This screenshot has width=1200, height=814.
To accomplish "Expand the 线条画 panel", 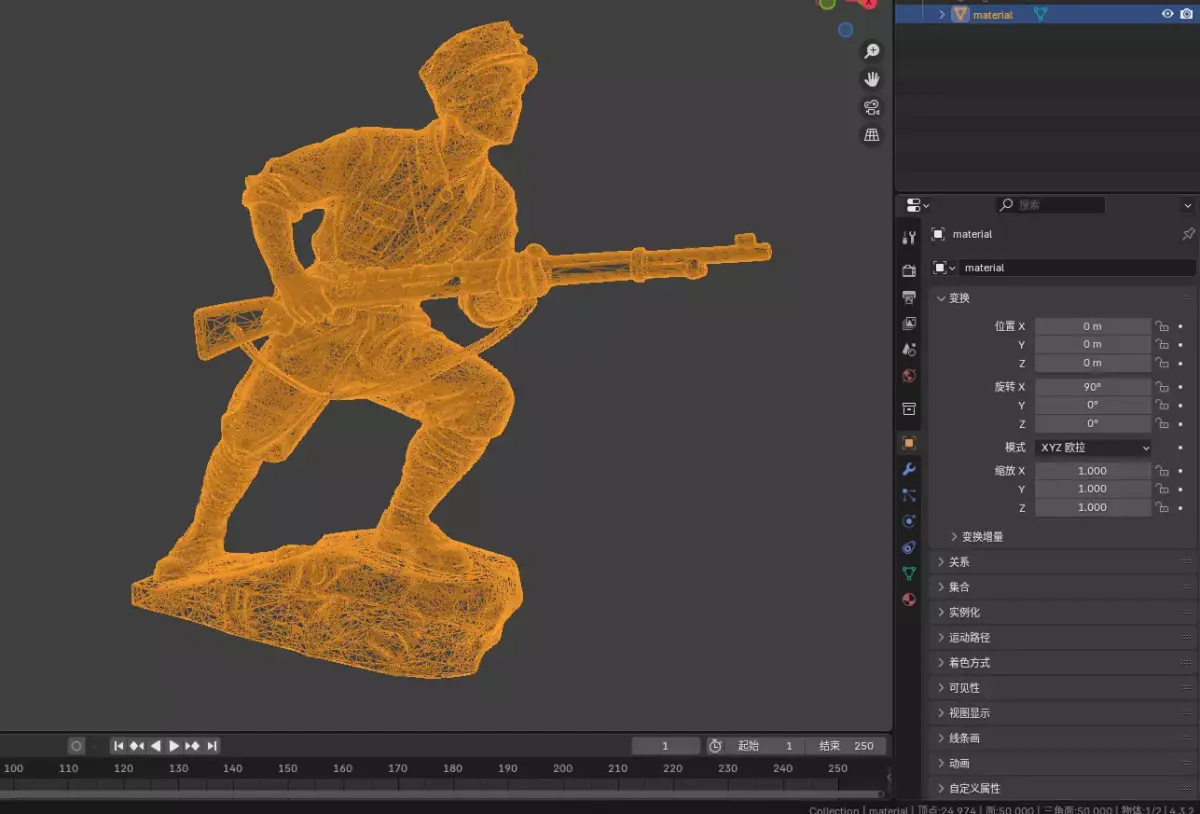I will pyautogui.click(x=1063, y=738).
